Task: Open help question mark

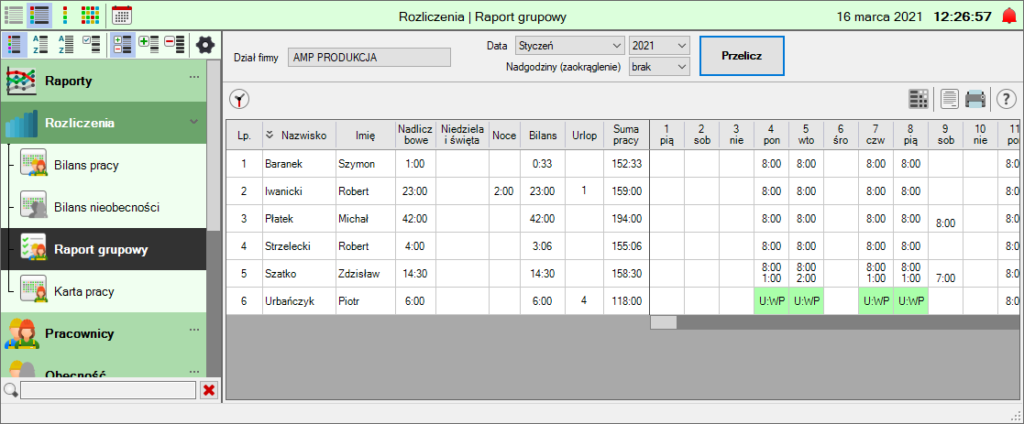Action: click(1006, 99)
